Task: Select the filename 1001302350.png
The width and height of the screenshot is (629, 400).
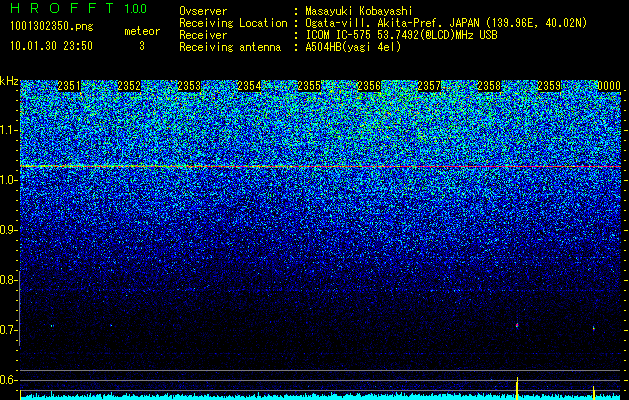Action: [x=52, y=27]
